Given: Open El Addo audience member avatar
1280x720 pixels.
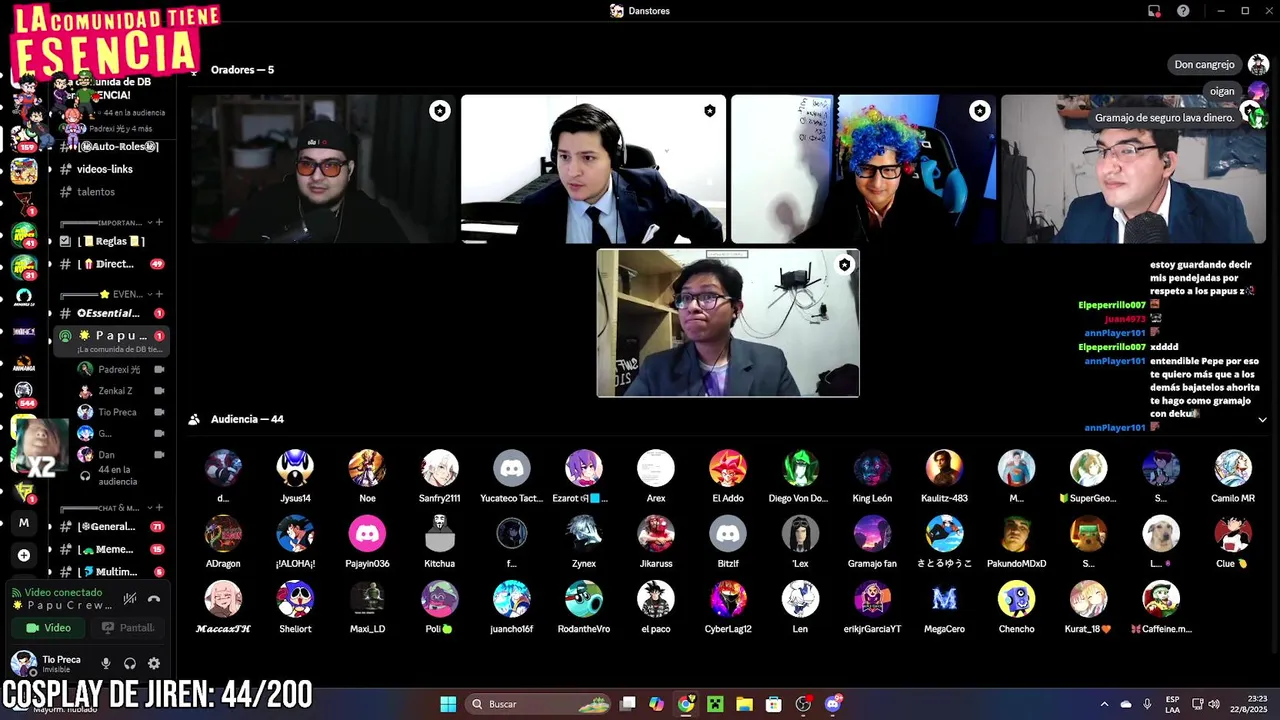Looking at the screenshot, I should point(728,468).
